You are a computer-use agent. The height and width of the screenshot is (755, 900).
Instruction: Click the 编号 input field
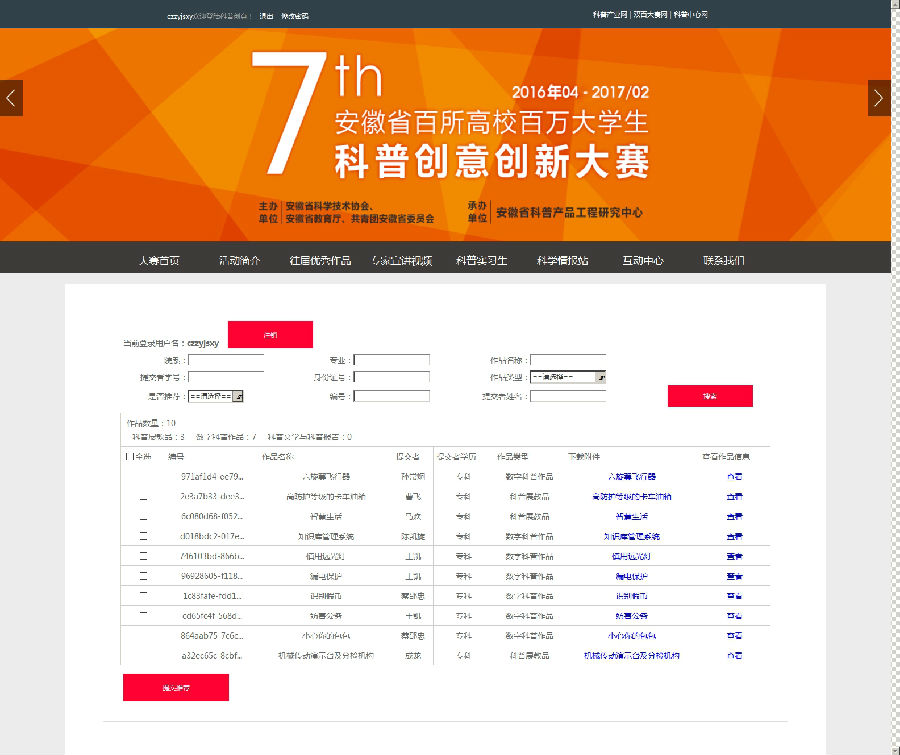[x=391, y=396]
